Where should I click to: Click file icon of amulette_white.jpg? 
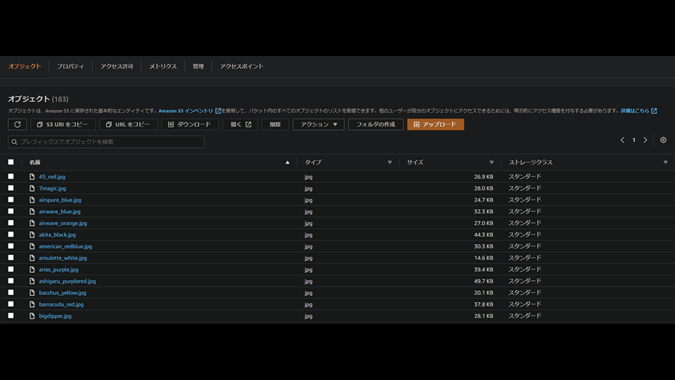coord(32,258)
